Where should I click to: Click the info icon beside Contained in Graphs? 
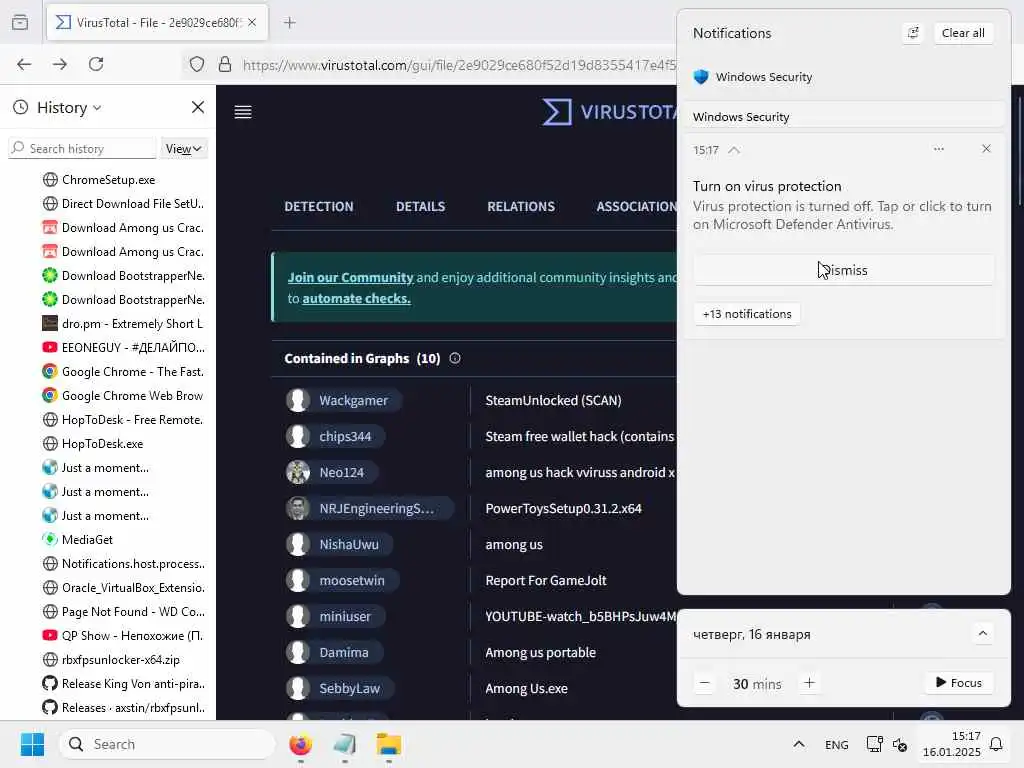pos(455,358)
